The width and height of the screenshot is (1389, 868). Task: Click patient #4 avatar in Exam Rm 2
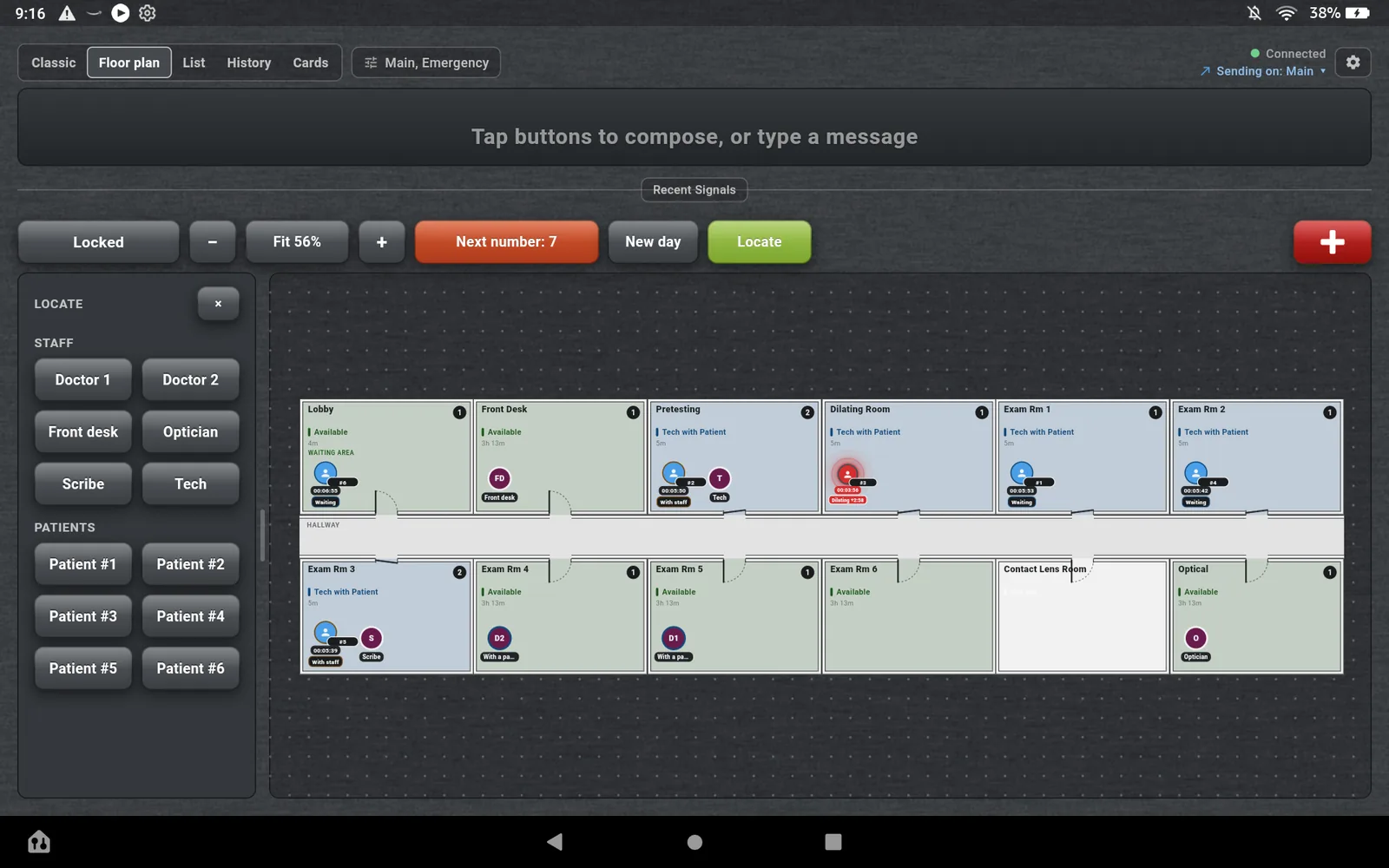pyautogui.click(x=1195, y=474)
